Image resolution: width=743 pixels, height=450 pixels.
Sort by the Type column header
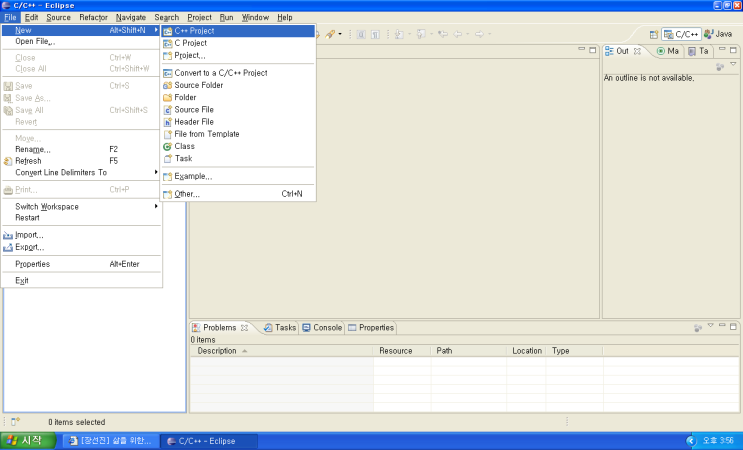(x=574, y=351)
